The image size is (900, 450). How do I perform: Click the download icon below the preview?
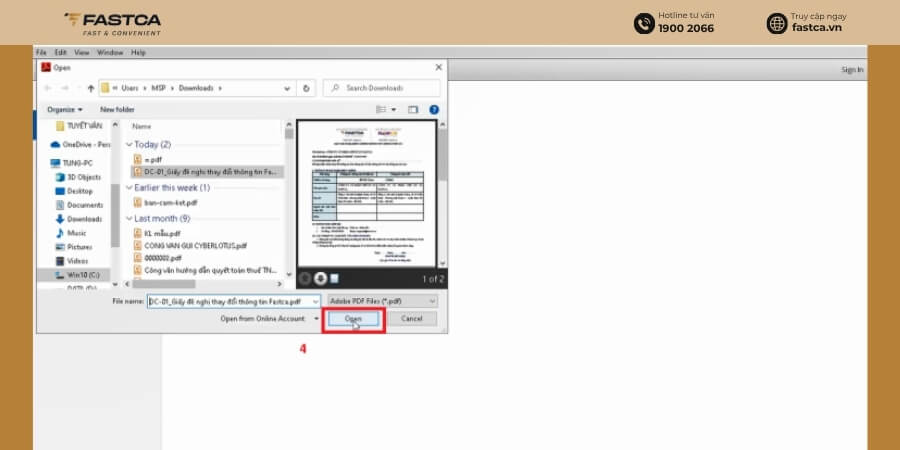320,278
